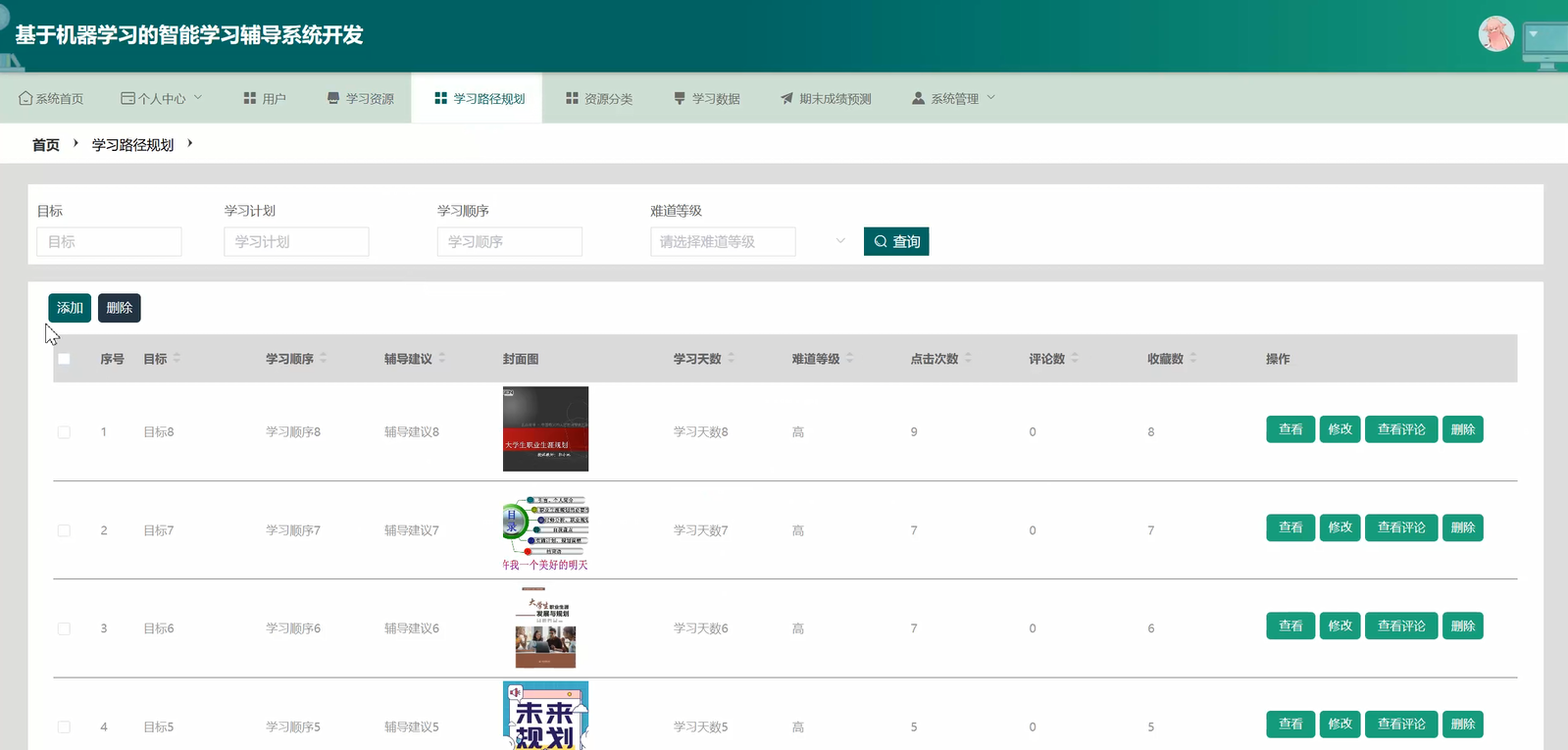The width and height of the screenshot is (1568, 750).
Task: Switch to the 学习数据 tab
Action: (706, 98)
